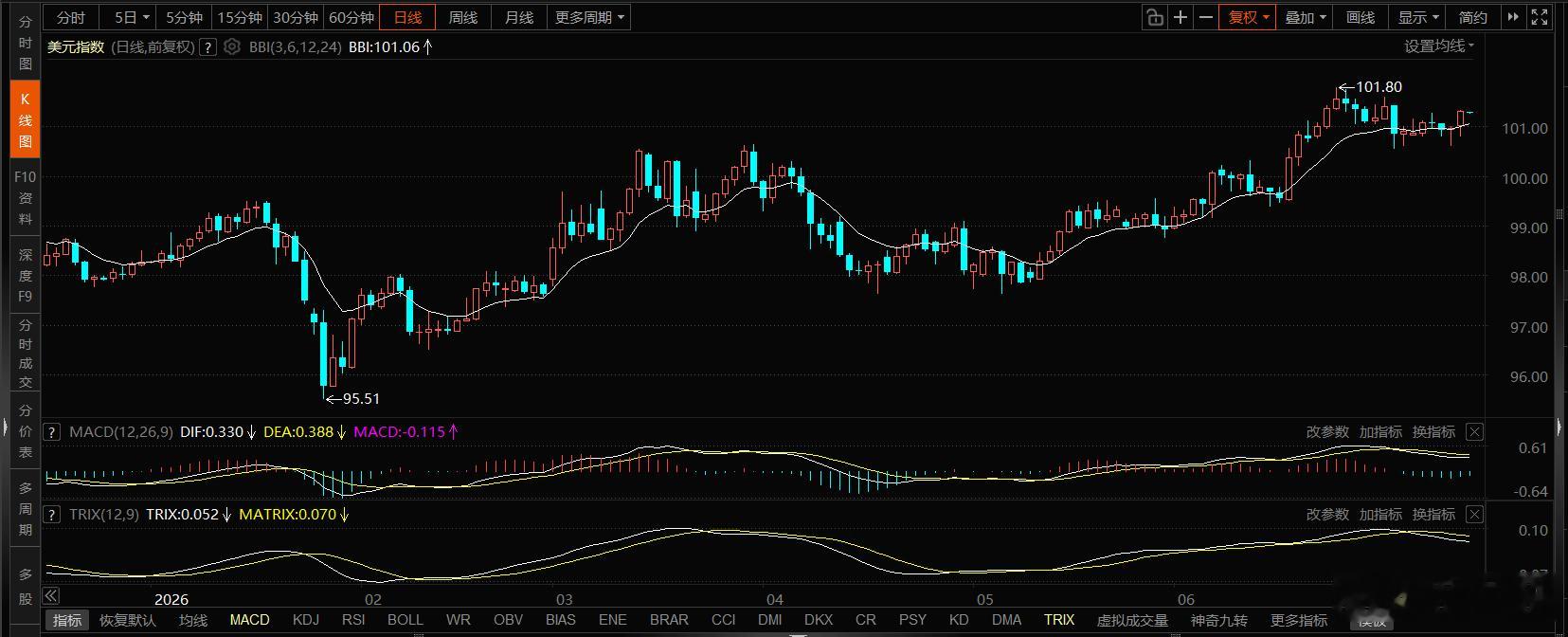Open the 深度F9 sidebar tab

(x=26, y=276)
